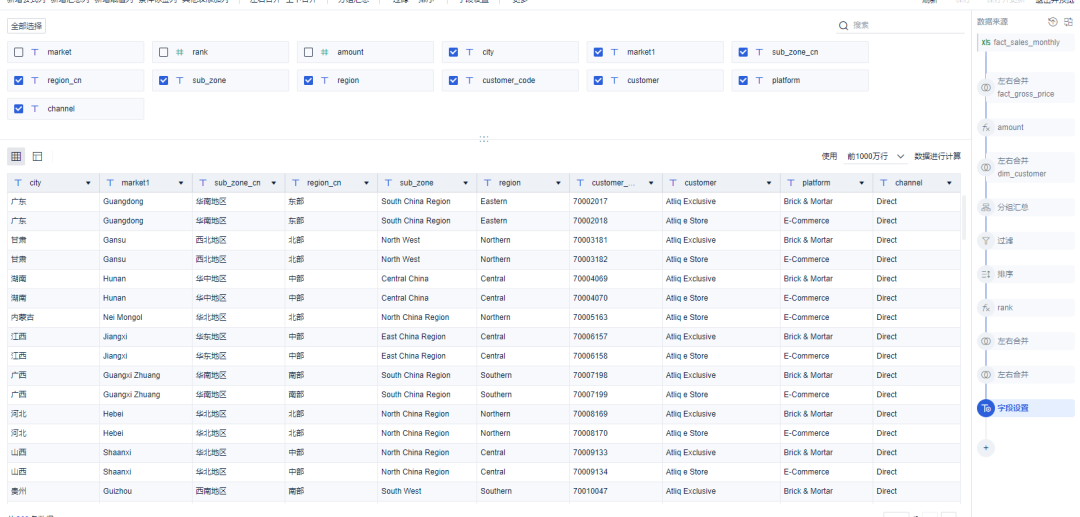This screenshot has width=1080, height=517.
Task: Click the number type icon beside amount field
Action: (324, 52)
